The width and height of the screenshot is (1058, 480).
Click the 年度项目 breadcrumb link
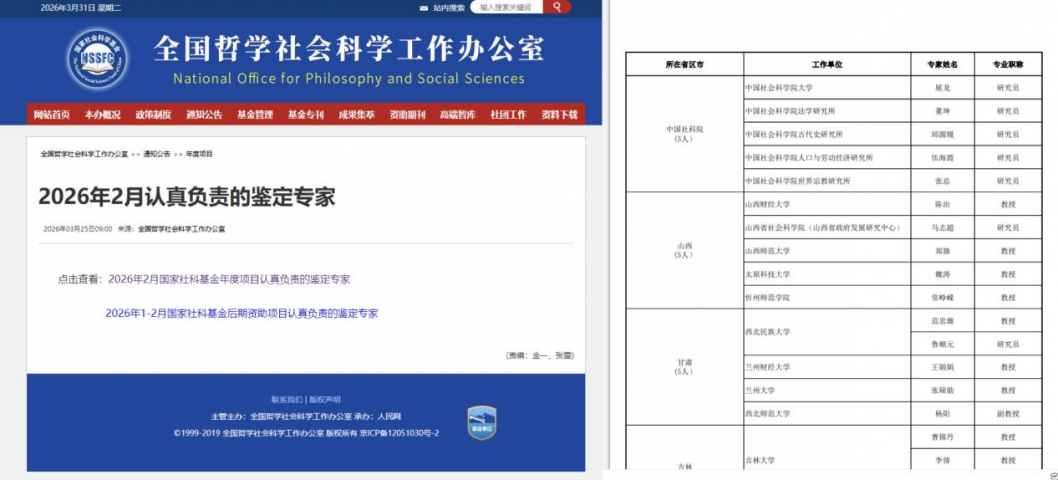199,154
